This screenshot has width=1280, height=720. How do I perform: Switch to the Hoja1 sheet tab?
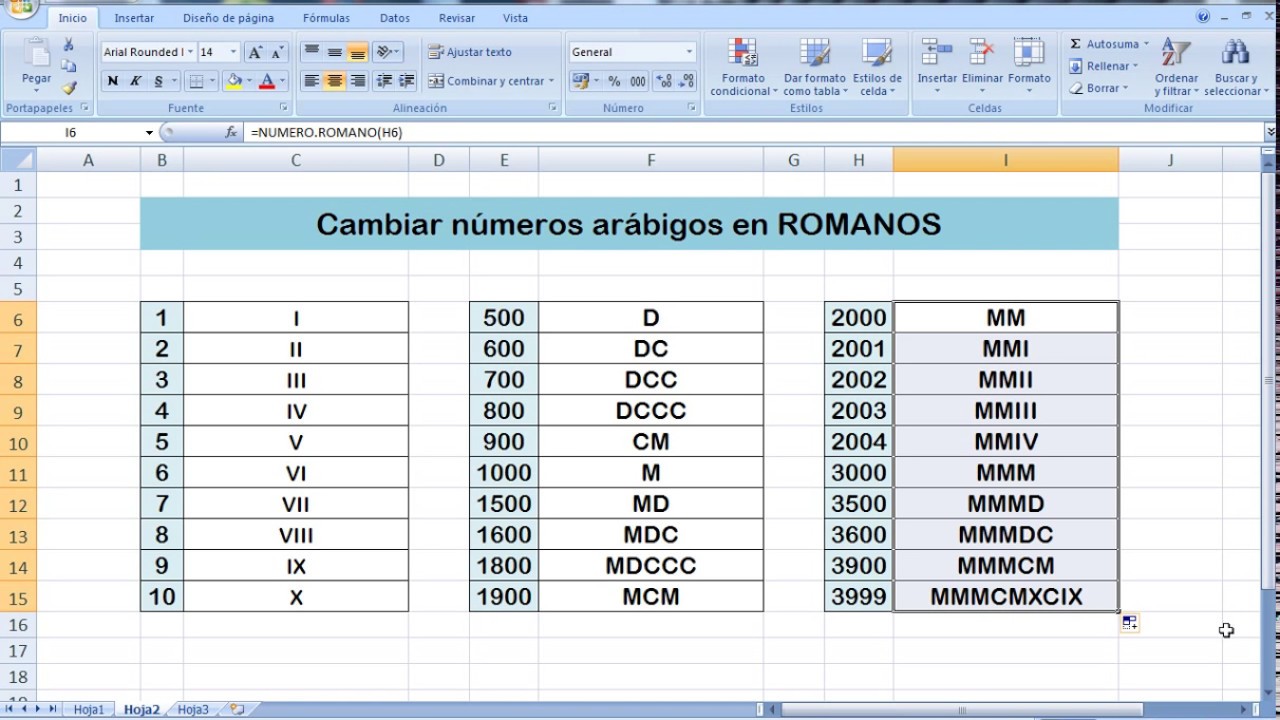[x=88, y=709]
